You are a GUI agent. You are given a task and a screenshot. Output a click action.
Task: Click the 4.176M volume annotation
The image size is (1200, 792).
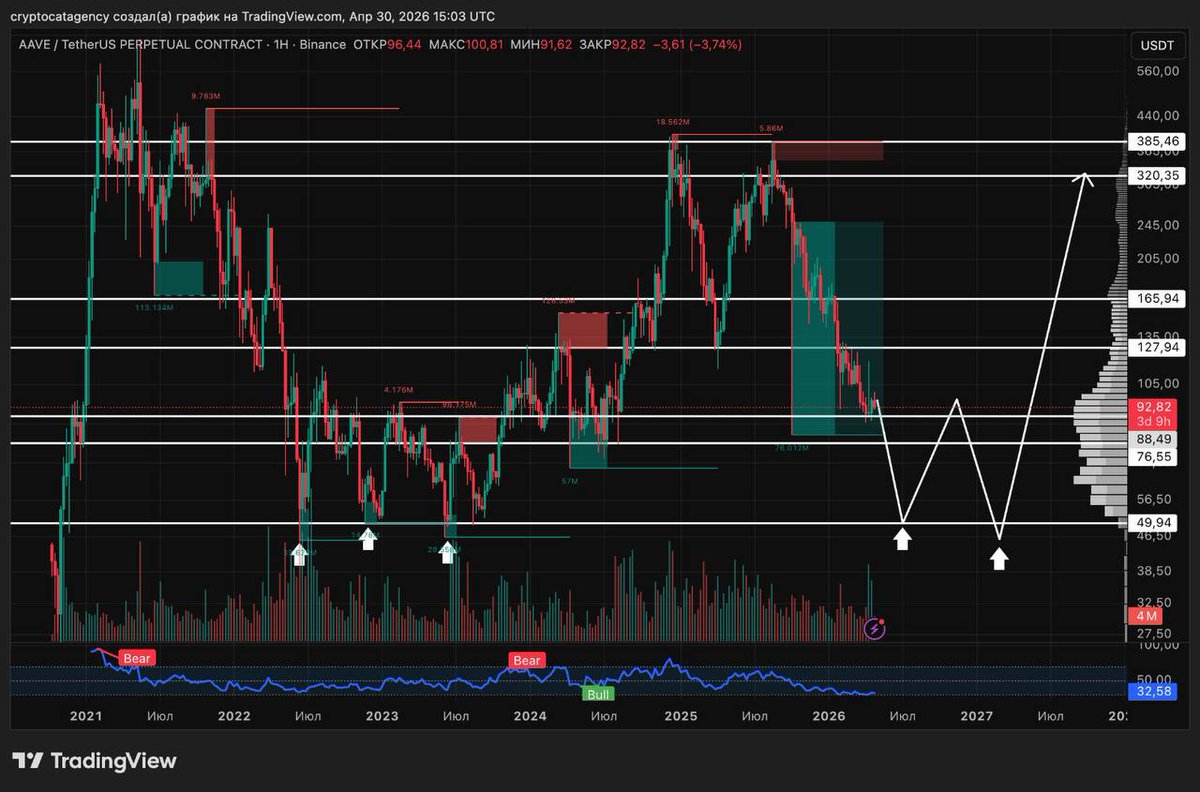[x=399, y=389]
